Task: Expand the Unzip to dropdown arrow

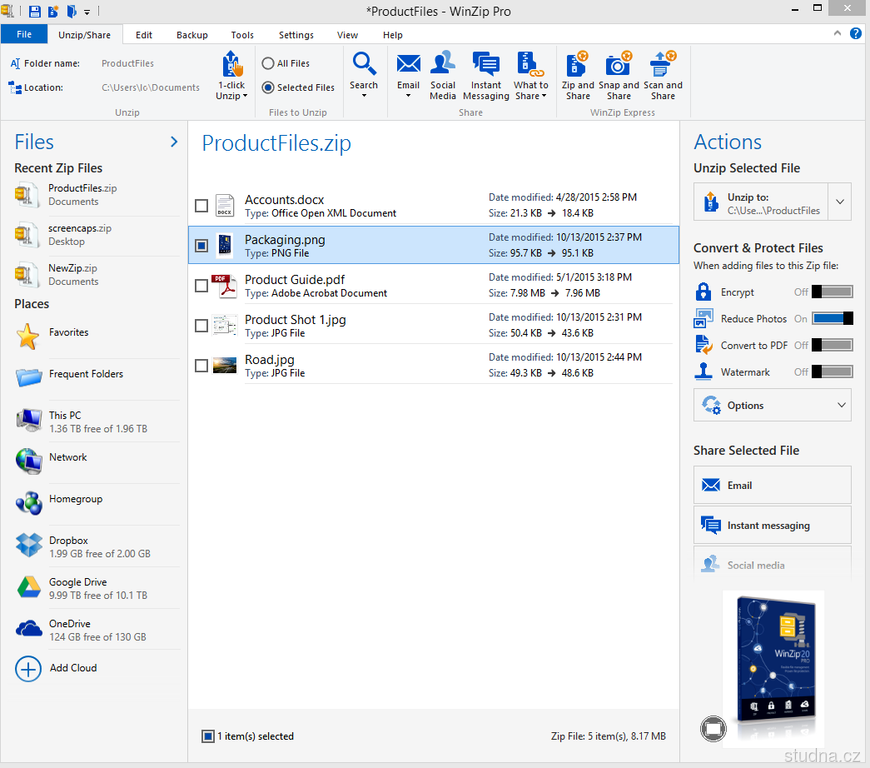Action: click(x=840, y=202)
